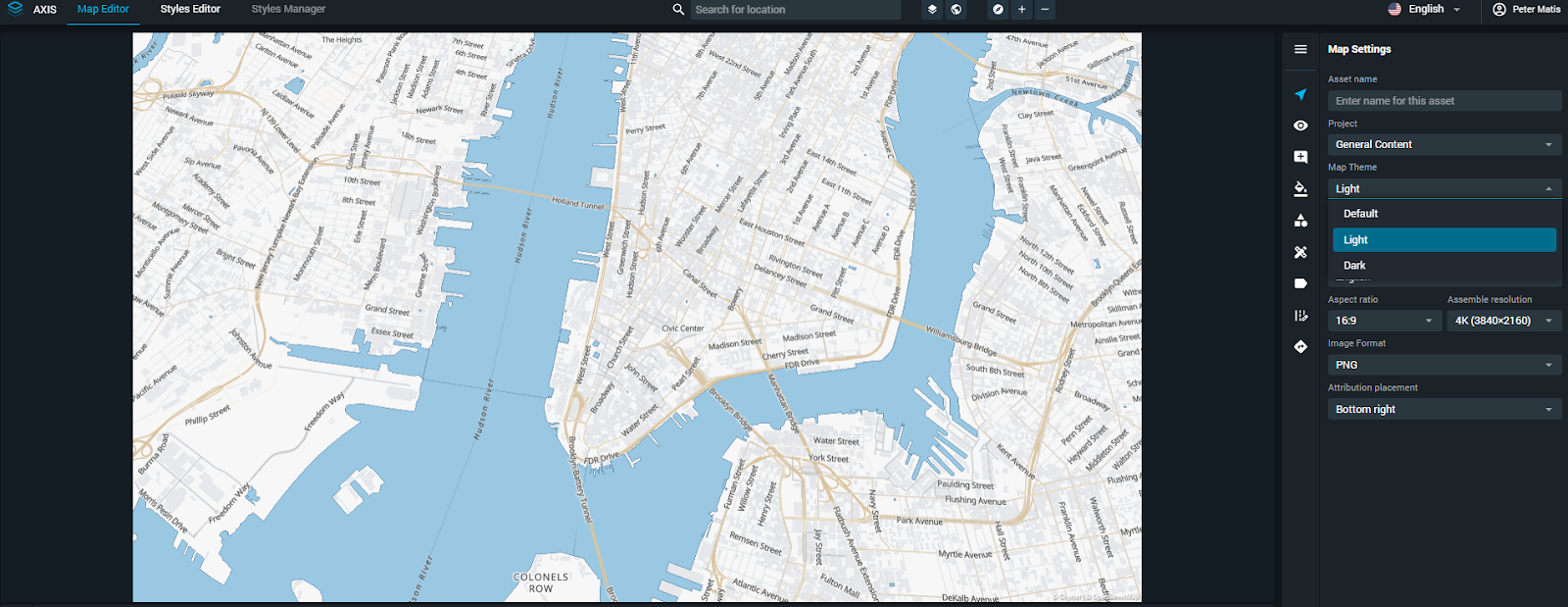This screenshot has width=1568, height=607.
Task: Choose the Dark map theme option
Action: (x=1354, y=266)
